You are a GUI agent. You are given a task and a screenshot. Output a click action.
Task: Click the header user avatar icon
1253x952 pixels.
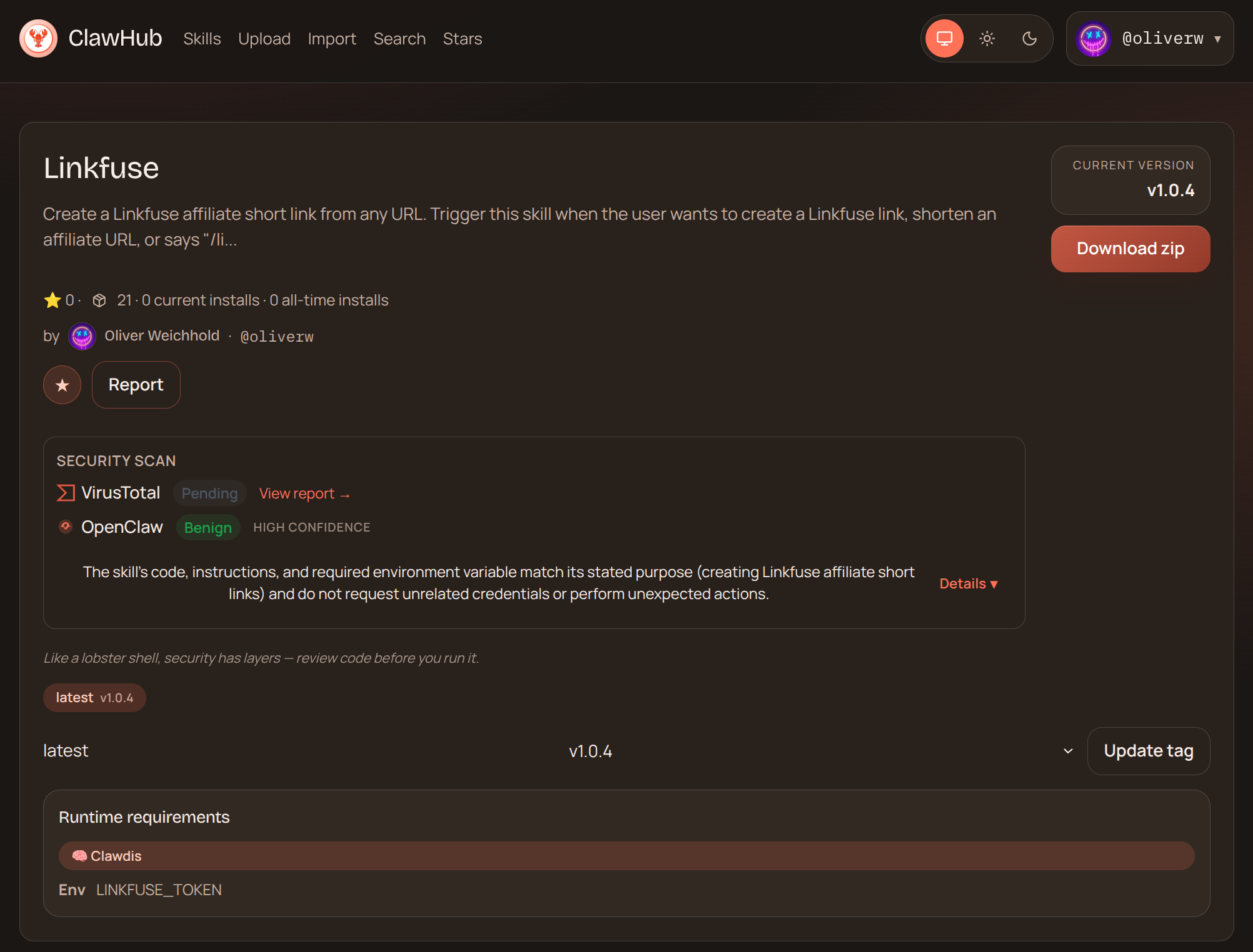1093,39
